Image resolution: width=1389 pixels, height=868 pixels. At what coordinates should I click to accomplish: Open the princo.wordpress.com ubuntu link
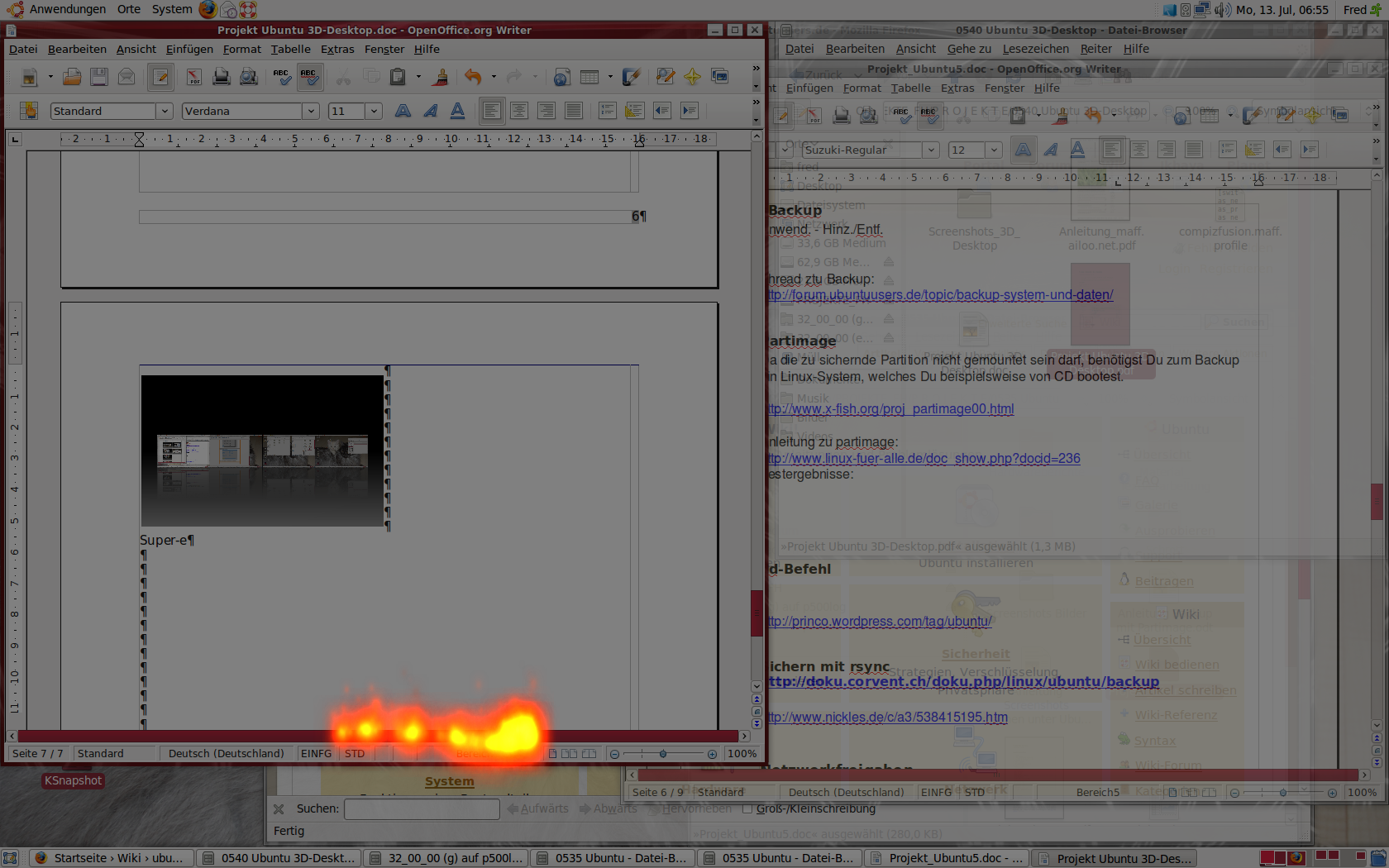880,622
